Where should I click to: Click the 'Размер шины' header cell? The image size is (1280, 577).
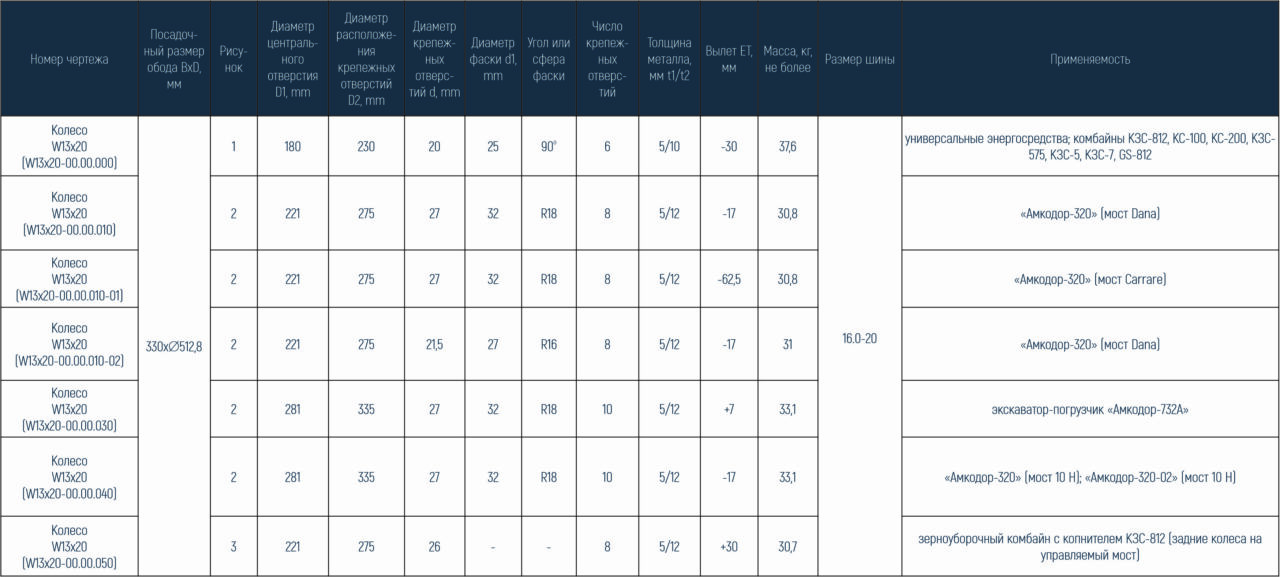[860, 59]
